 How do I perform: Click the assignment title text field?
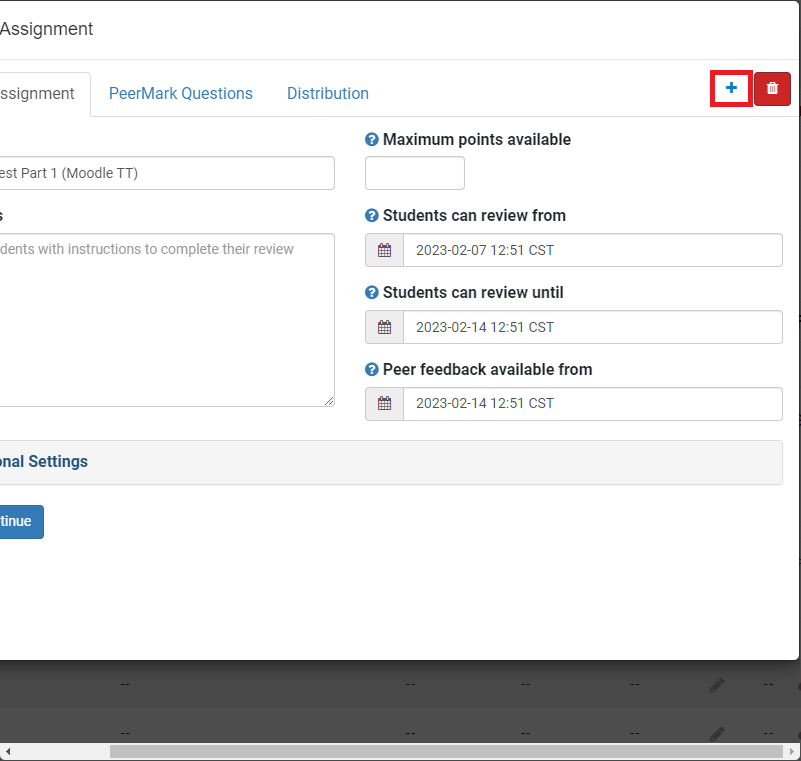(167, 172)
